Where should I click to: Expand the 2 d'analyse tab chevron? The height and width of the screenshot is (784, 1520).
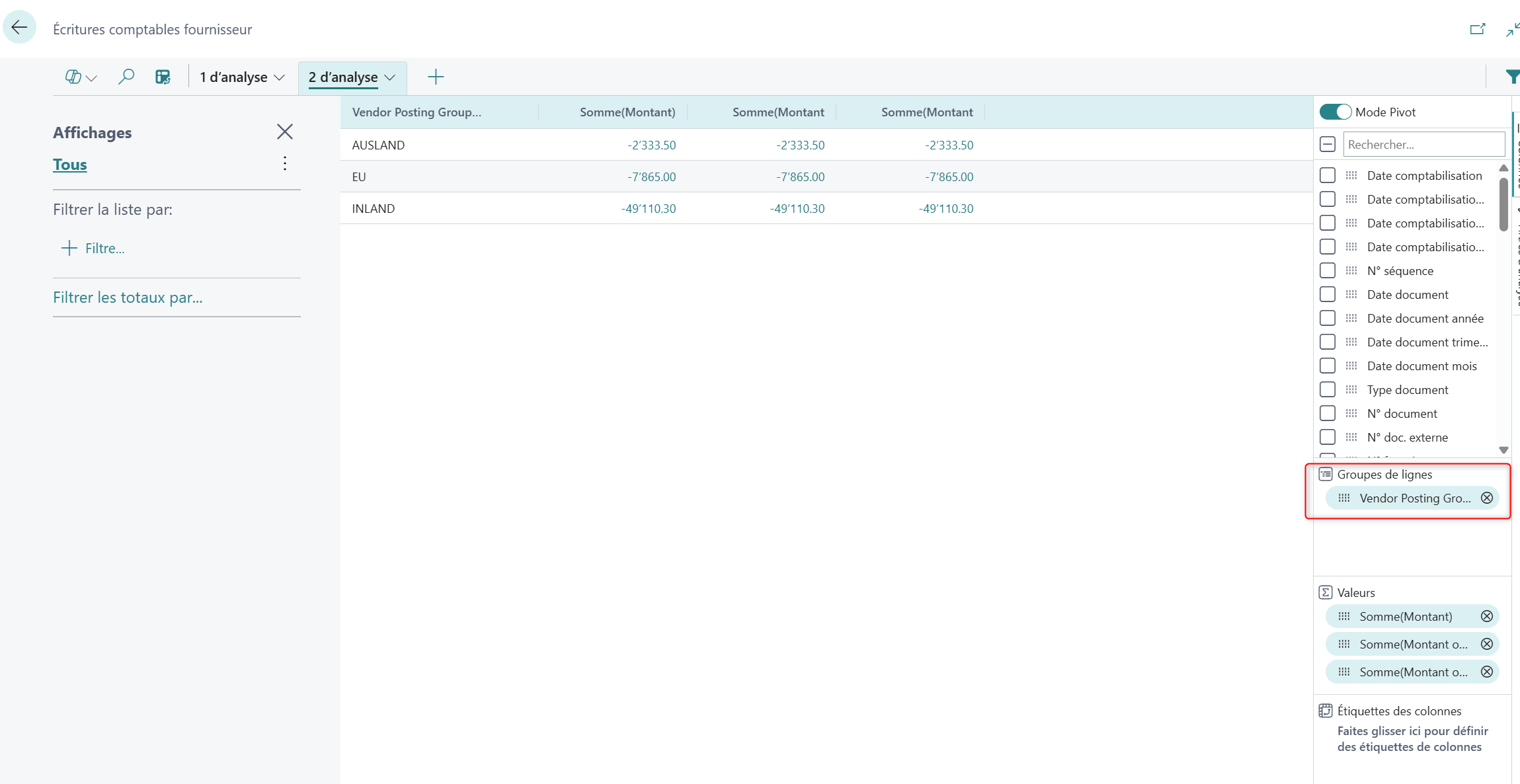point(390,77)
